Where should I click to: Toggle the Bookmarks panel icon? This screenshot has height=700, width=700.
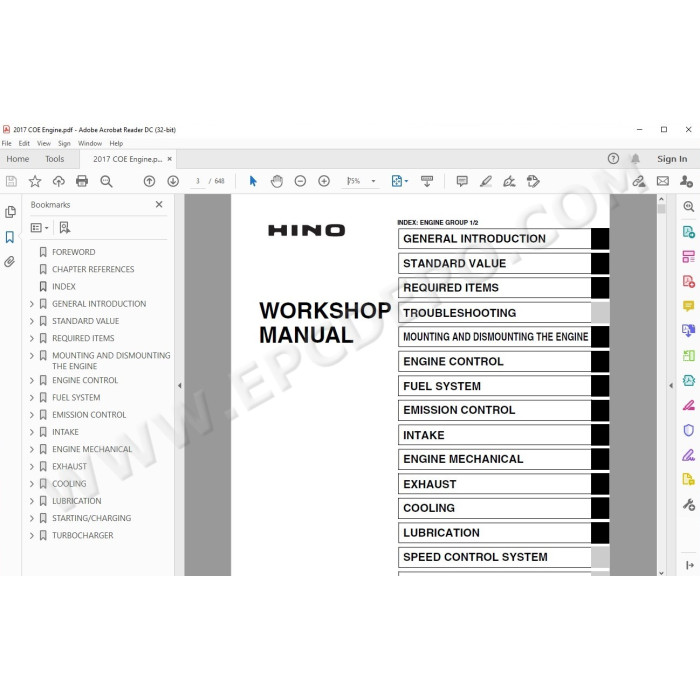[x=10, y=237]
